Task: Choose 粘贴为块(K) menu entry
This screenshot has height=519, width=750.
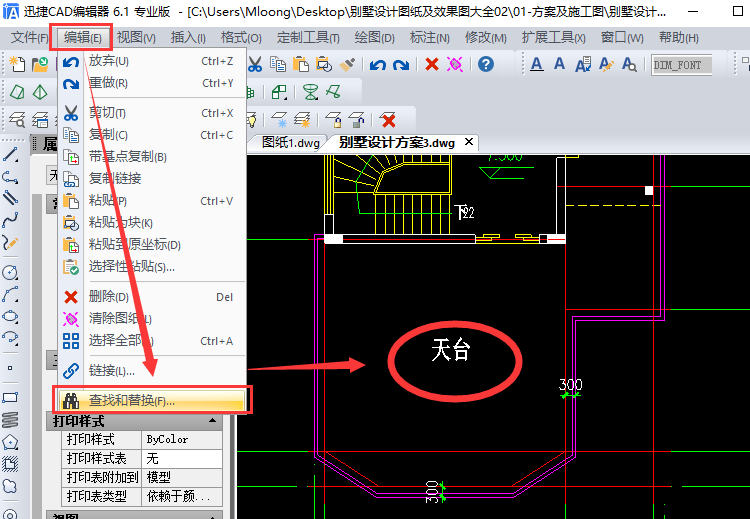Action: [152, 222]
